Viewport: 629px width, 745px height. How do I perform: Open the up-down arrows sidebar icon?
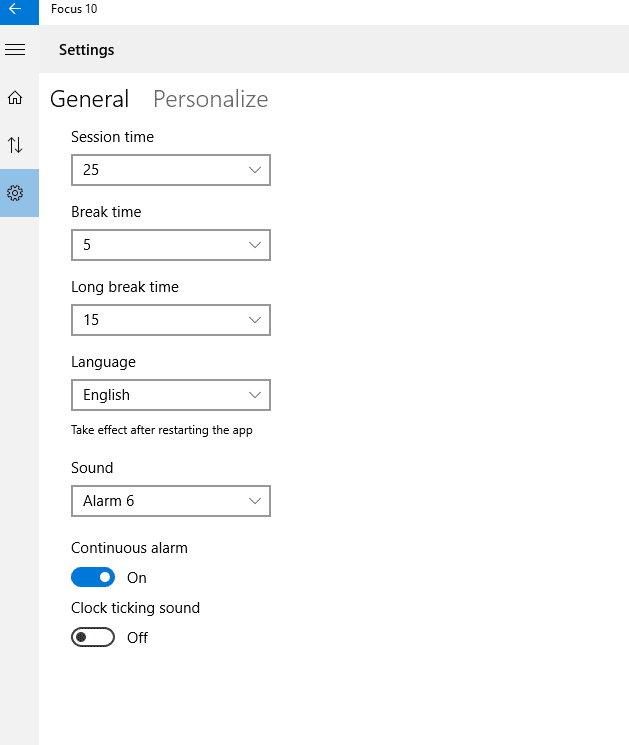[15, 145]
